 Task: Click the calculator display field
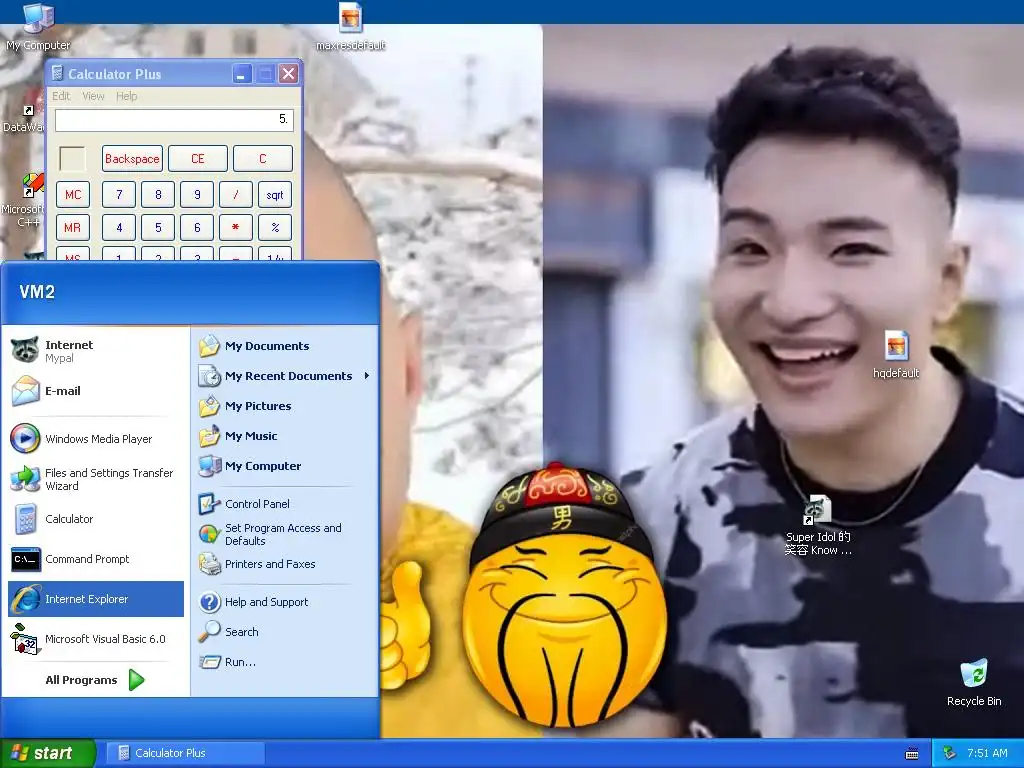click(x=174, y=120)
